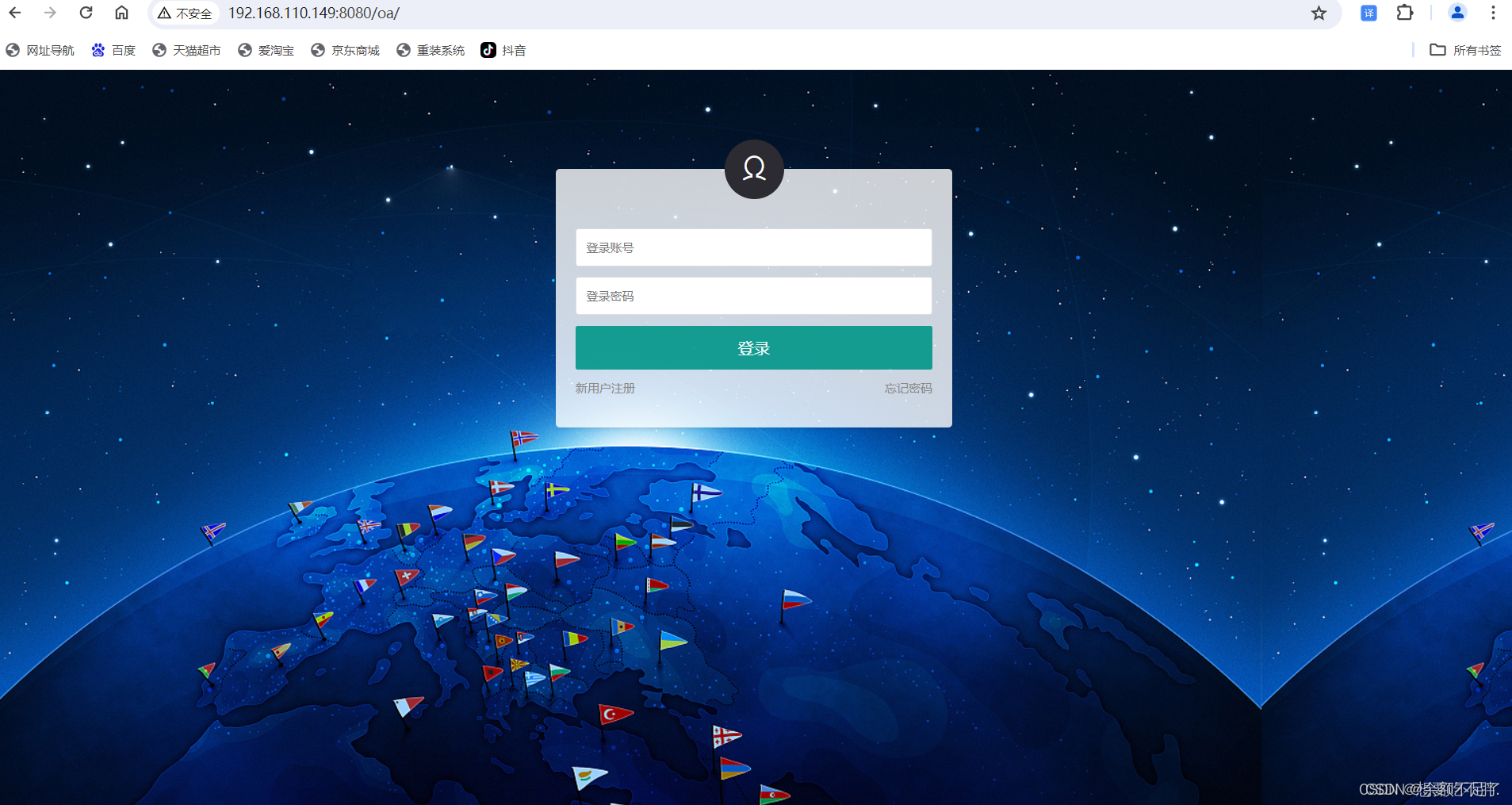Open the 新用户注册 link
Screen dimensions: 1512x805
[605, 388]
